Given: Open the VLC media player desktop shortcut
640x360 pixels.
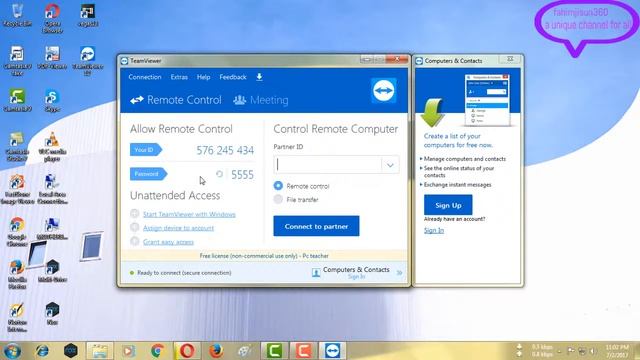Looking at the screenshot, I should [x=52, y=147].
